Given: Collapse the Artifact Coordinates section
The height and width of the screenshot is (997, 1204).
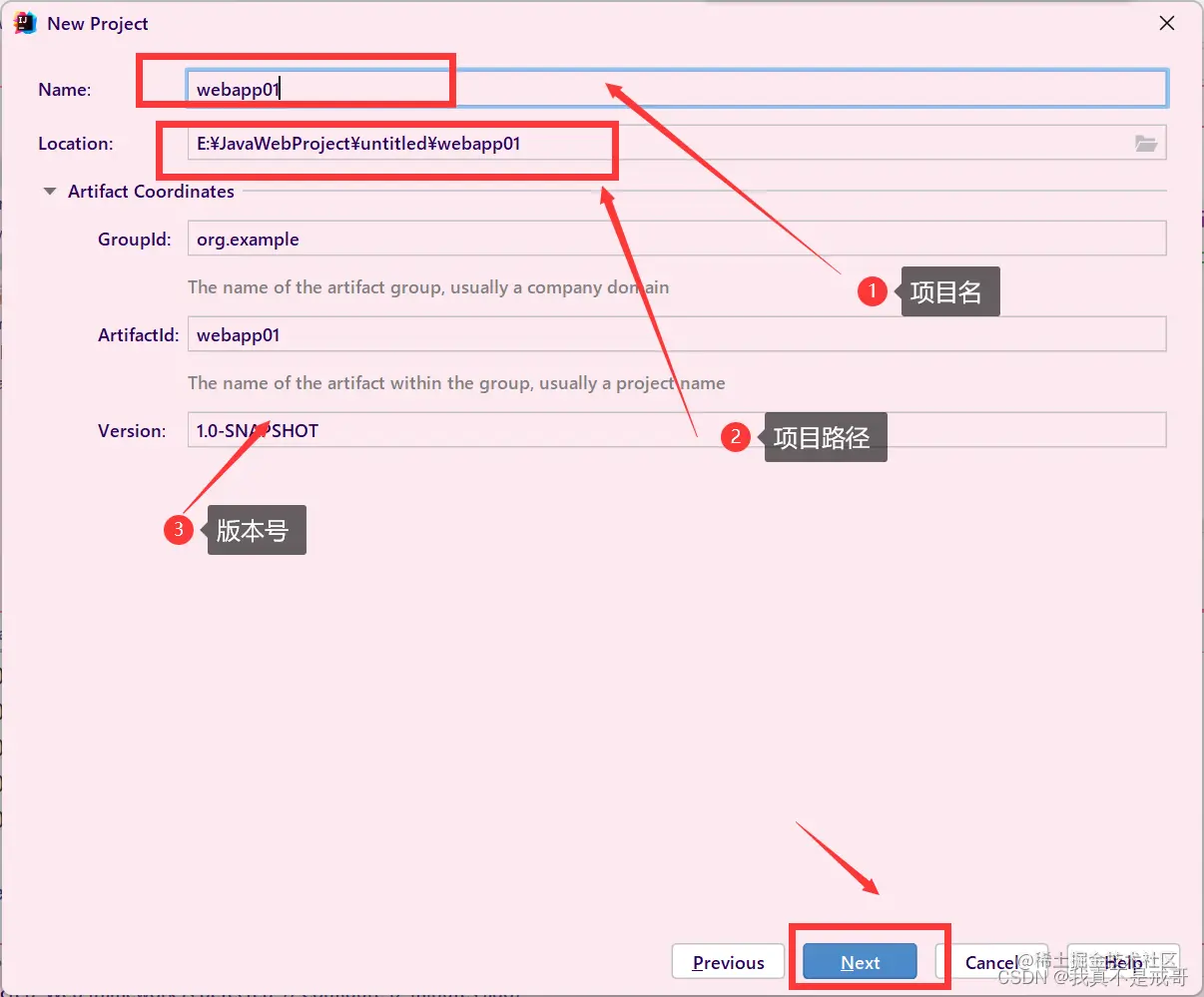Looking at the screenshot, I should [x=50, y=192].
